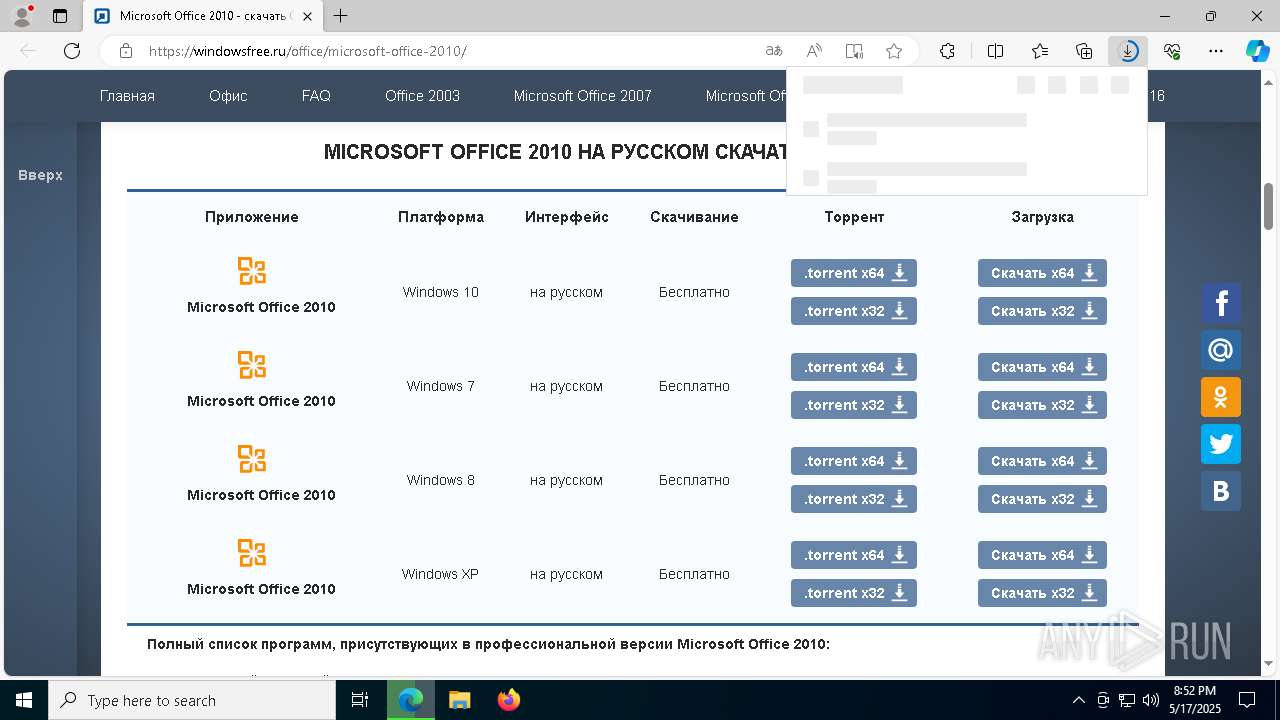The image size is (1280, 720).
Task: Share page on Facebook
Action: 1221,303
